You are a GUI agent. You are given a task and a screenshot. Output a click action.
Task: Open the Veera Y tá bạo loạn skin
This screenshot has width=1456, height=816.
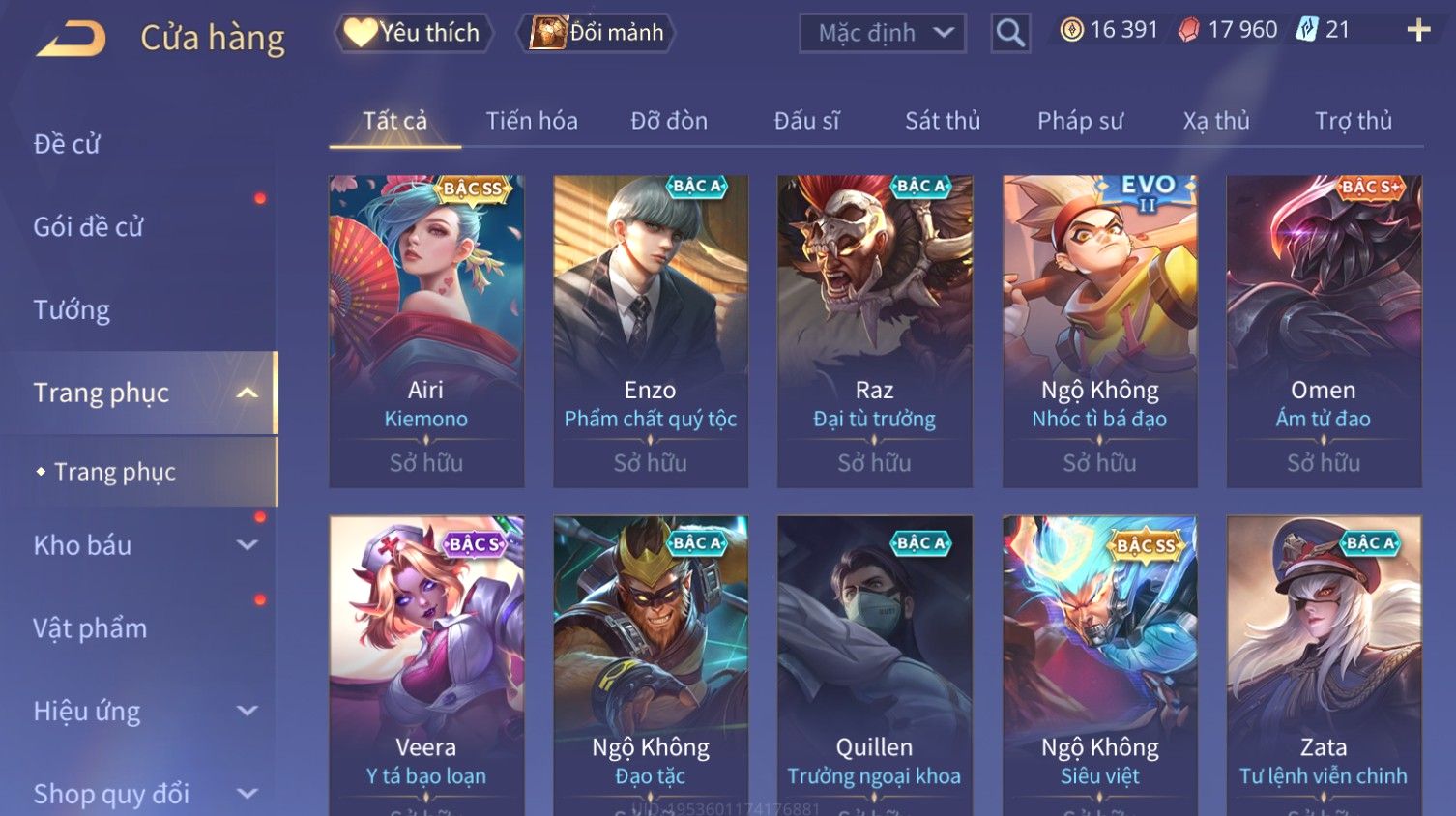426,665
